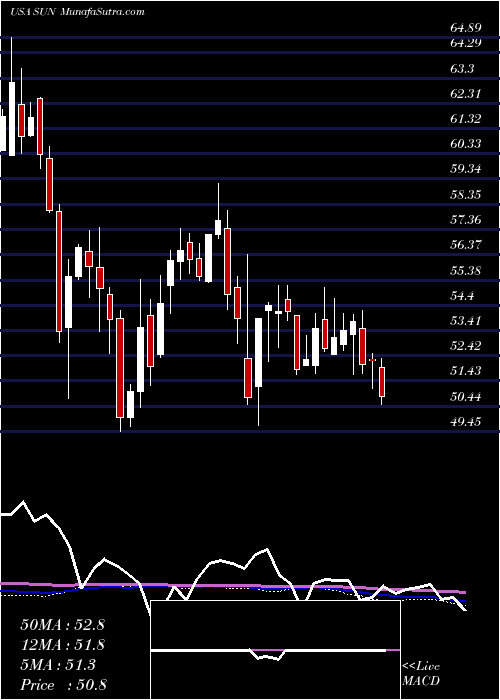
Task: Click the last red candlestick on the chart
Action: (x=382, y=382)
